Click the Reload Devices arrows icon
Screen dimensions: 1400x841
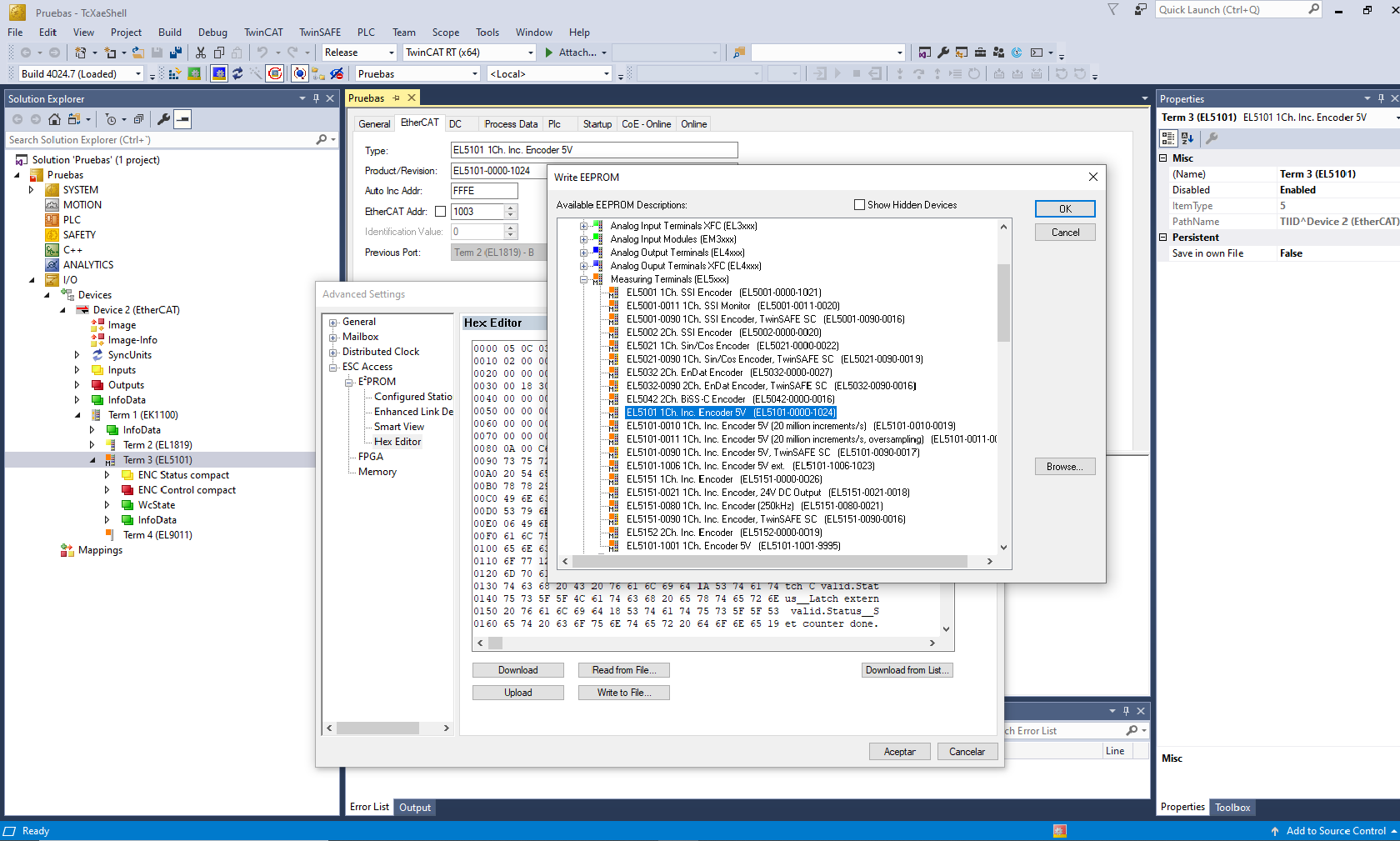tap(237, 74)
